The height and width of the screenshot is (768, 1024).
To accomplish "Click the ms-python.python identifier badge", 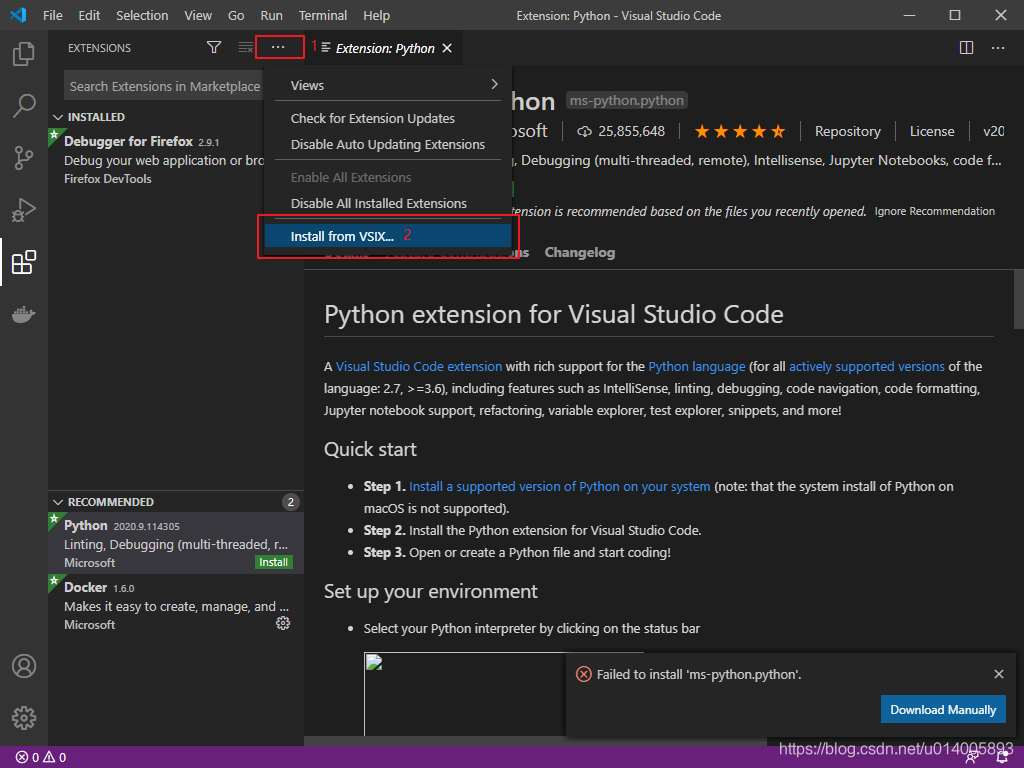I will point(626,100).
